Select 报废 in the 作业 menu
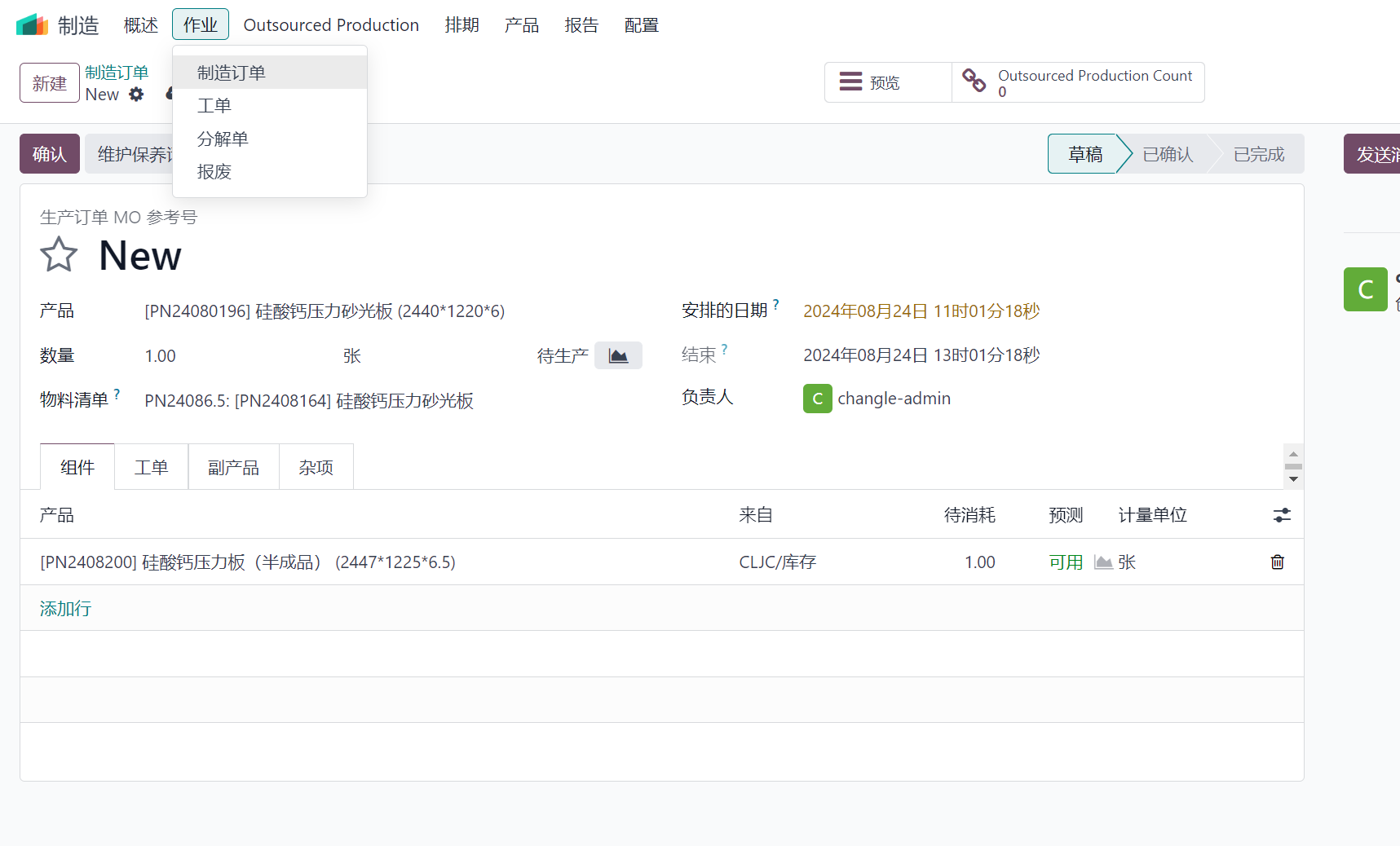1400x846 pixels. pyautogui.click(x=214, y=172)
